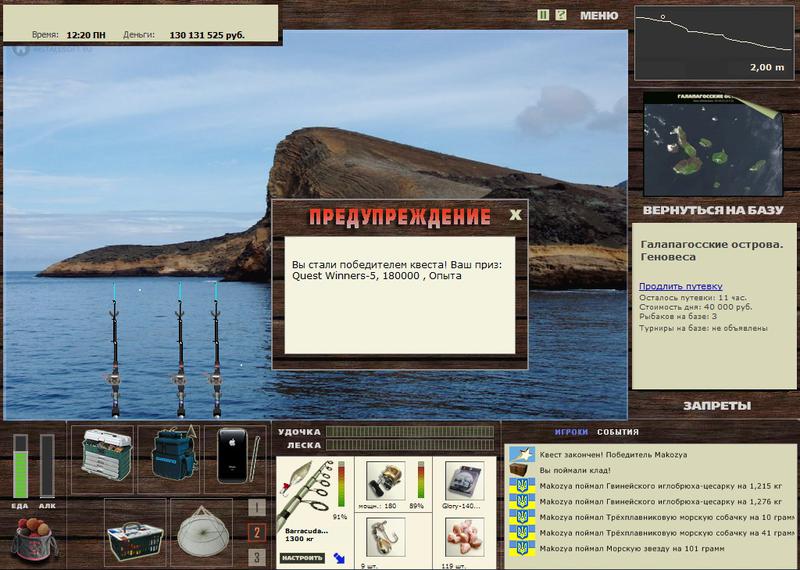800x570 pixels.
Task: Select rod slot 2
Action: [x=257, y=533]
